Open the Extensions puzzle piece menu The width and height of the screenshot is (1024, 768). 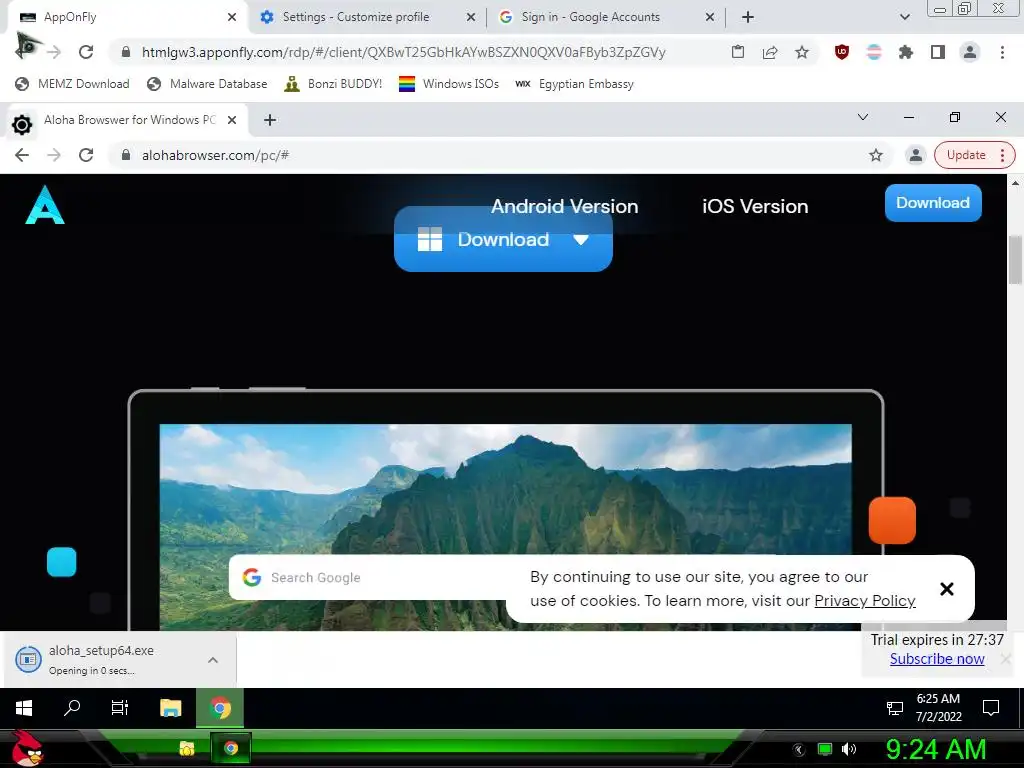[906, 52]
